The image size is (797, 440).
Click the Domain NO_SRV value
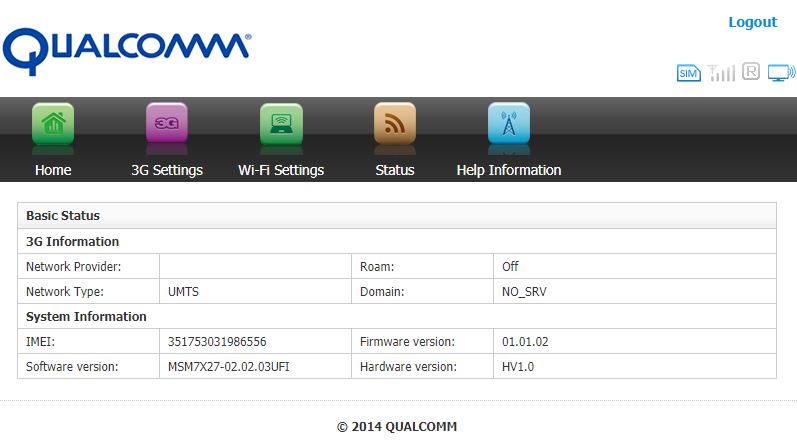(525, 292)
